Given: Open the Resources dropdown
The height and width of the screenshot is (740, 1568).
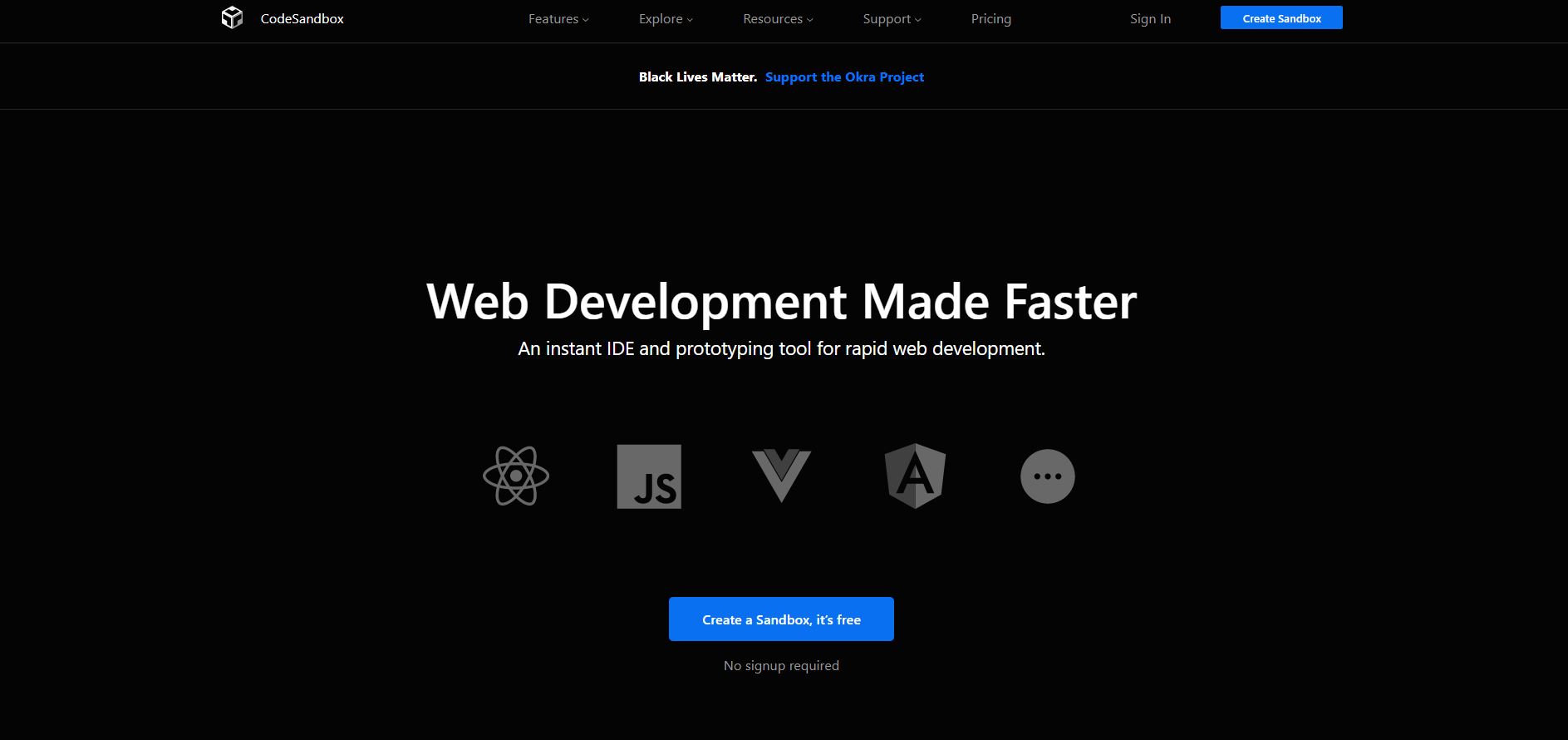Looking at the screenshot, I should [x=778, y=18].
